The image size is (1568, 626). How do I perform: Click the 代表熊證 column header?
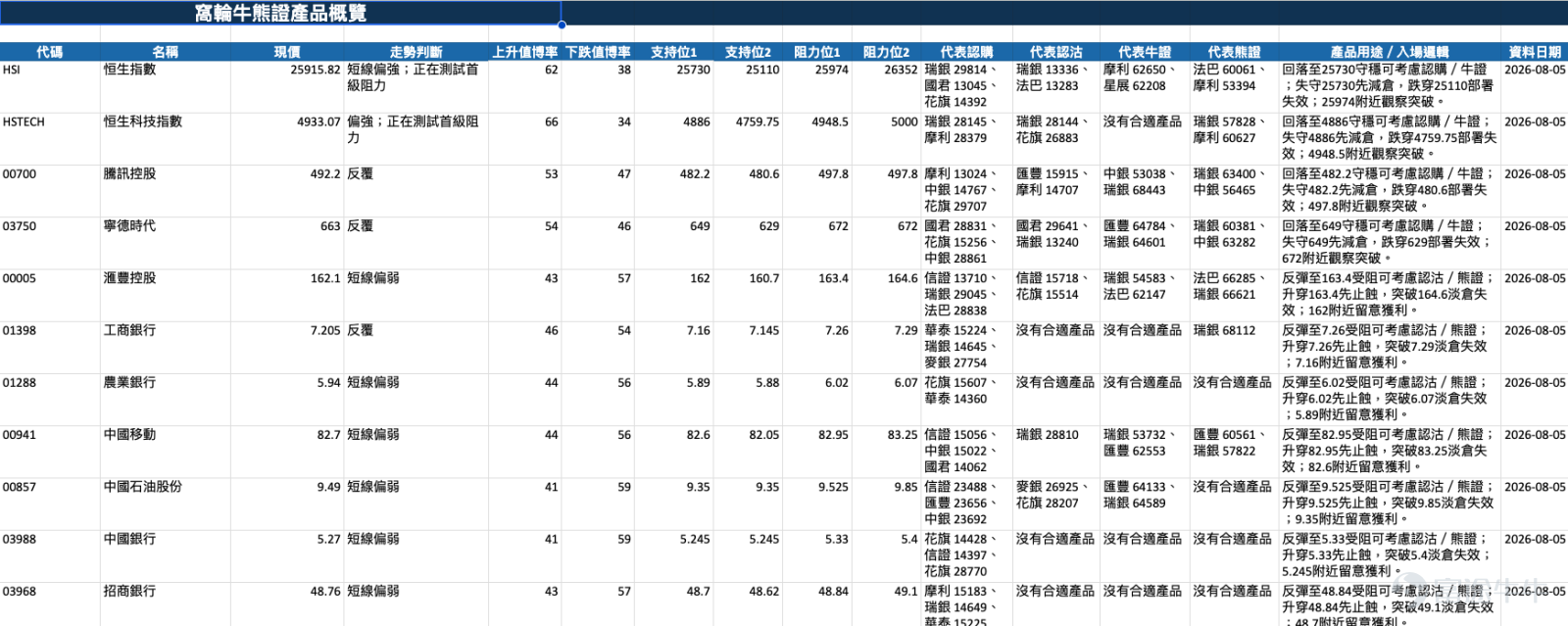pos(1235,52)
